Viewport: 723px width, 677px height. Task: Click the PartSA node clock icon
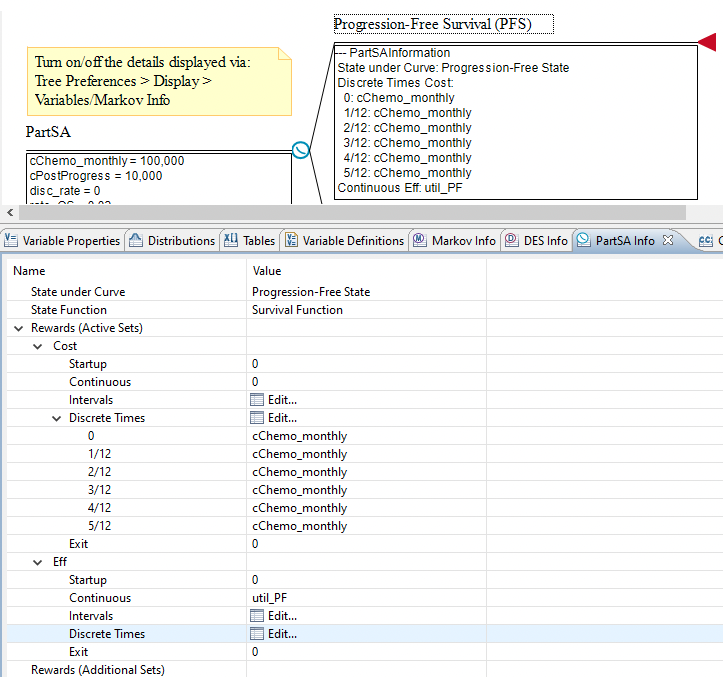(x=301, y=150)
